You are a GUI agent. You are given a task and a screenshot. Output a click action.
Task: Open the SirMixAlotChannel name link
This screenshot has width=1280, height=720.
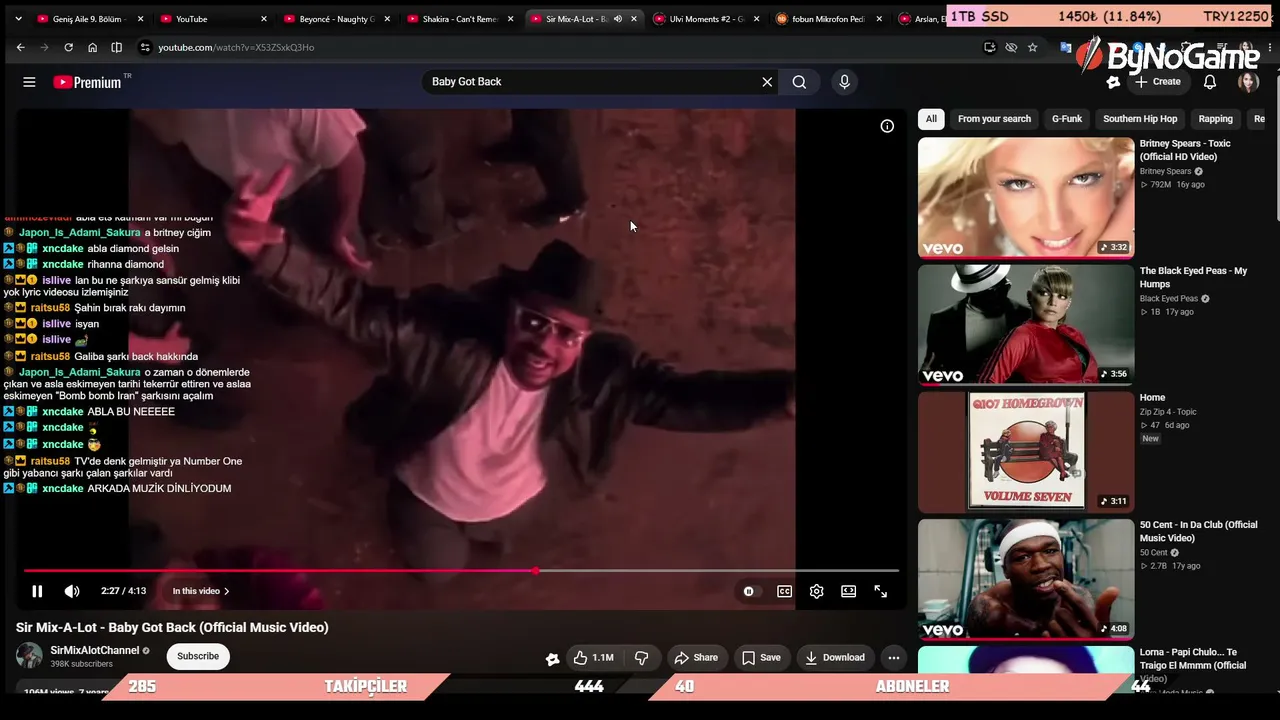95,650
